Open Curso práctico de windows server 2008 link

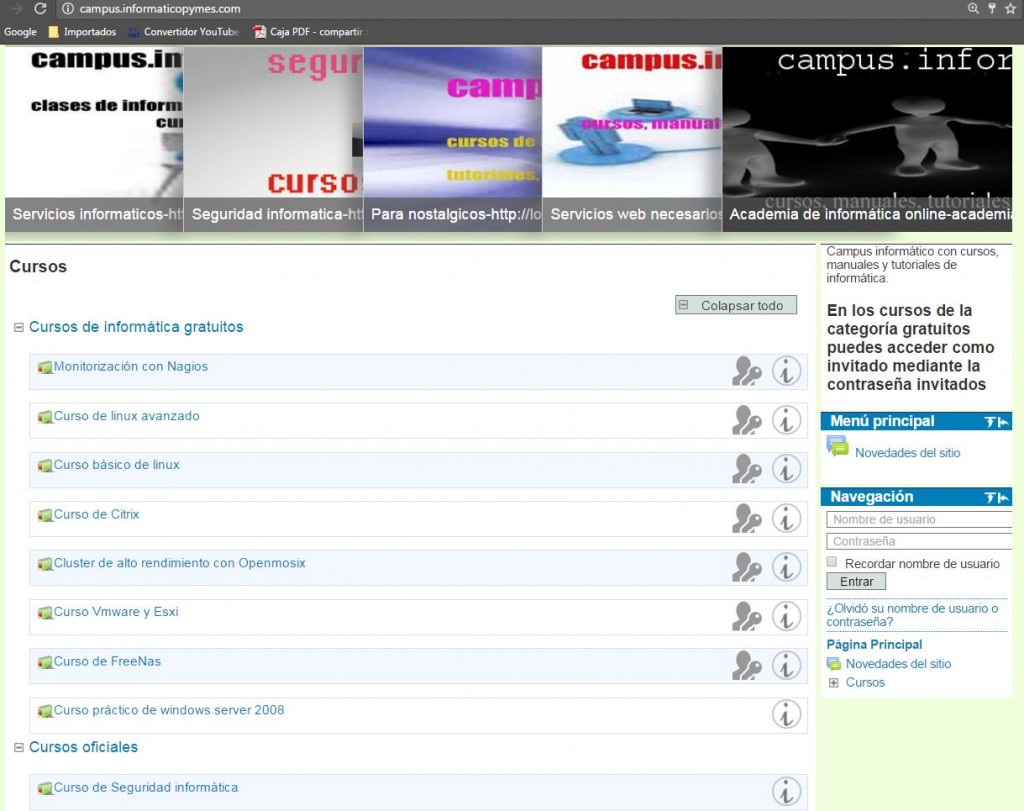169,710
